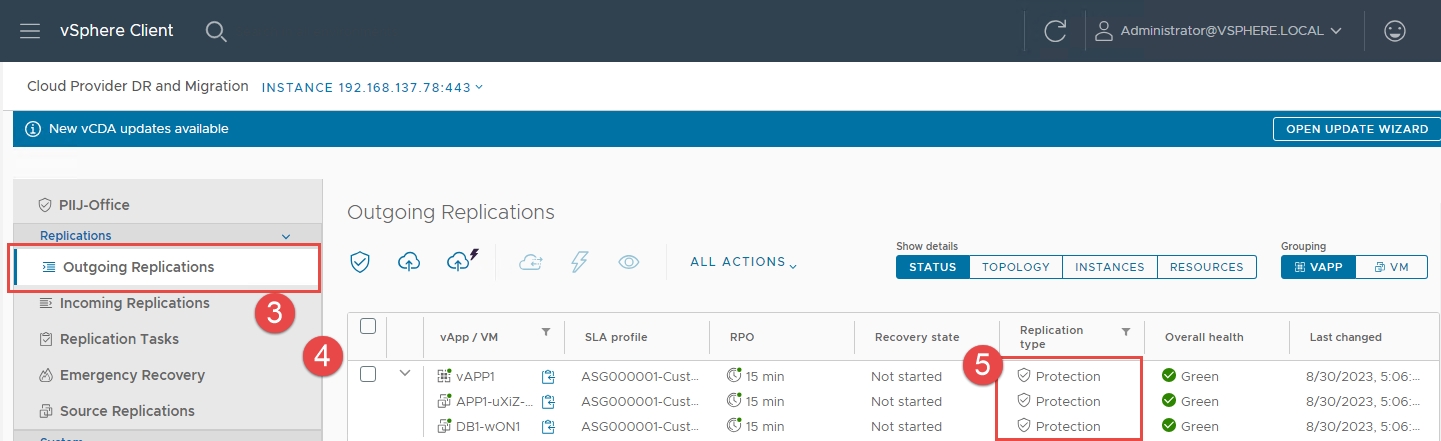Viewport: 1441px width, 441px height.
Task: Switch to the TOPOLOGY details tab
Action: 1015,267
